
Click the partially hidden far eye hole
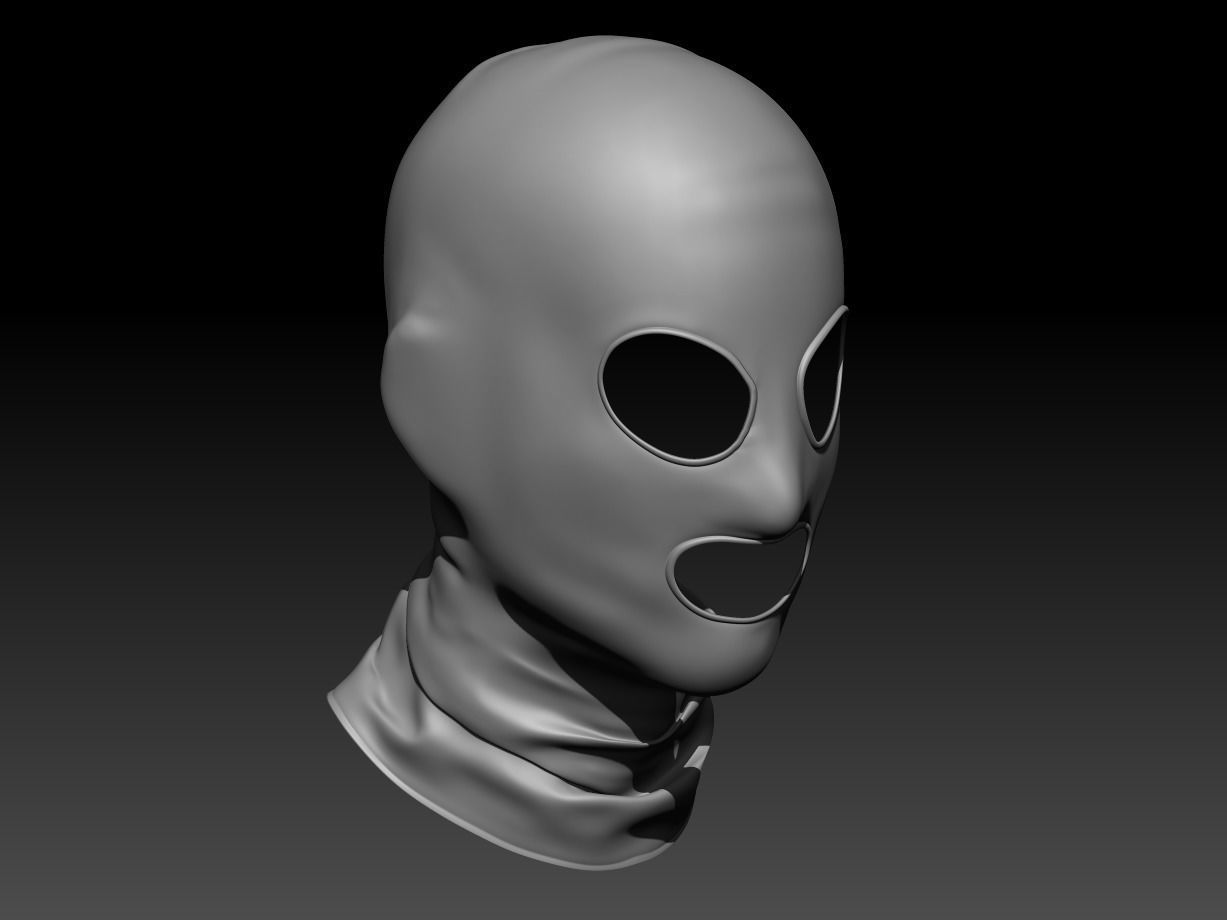click(x=823, y=377)
